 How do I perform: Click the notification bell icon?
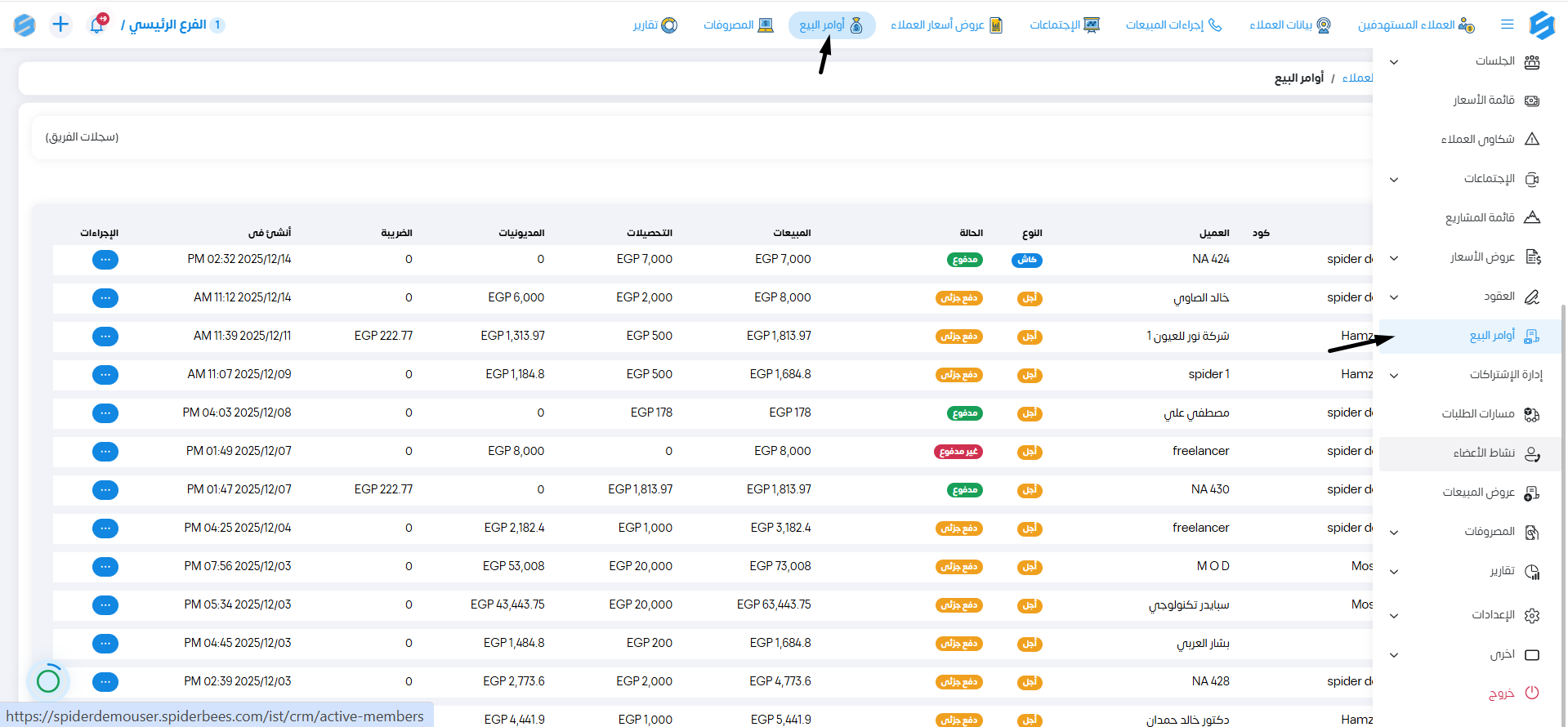click(x=97, y=25)
